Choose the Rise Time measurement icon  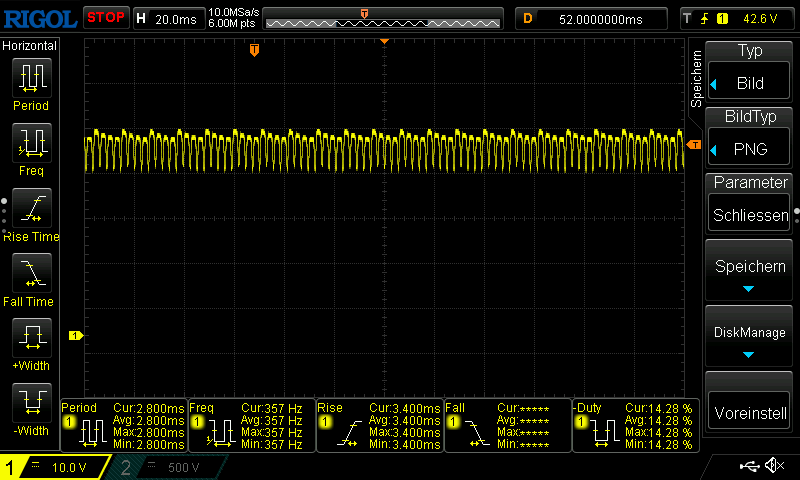tap(30, 208)
